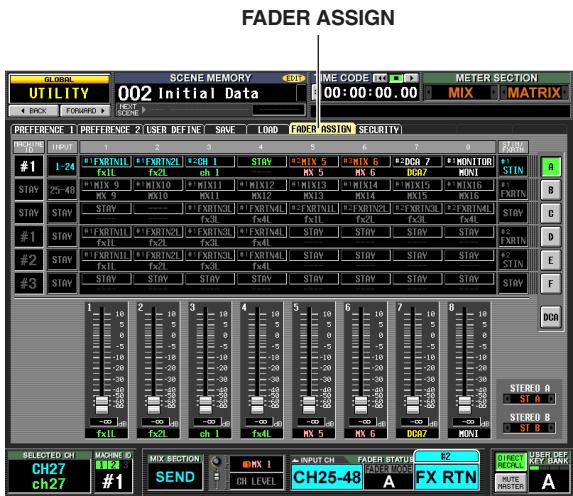Click the FX RTN fader status button
Screen dimensions: 573x496
point(446,477)
